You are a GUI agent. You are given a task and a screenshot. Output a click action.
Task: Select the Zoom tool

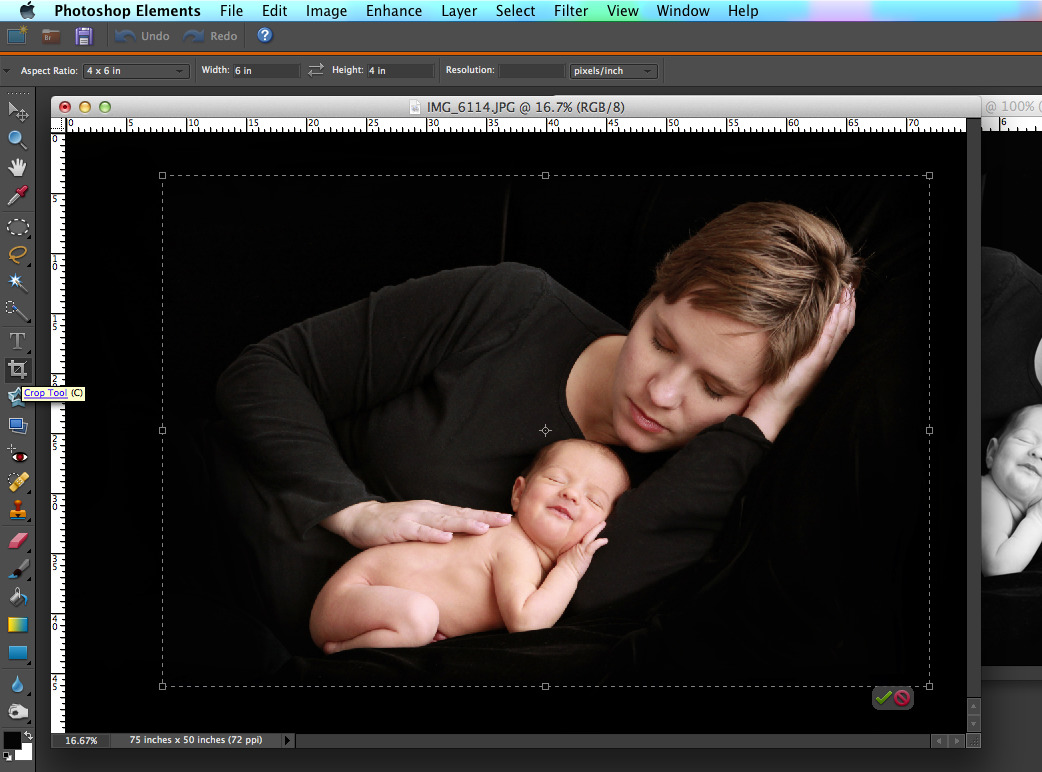click(x=17, y=139)
